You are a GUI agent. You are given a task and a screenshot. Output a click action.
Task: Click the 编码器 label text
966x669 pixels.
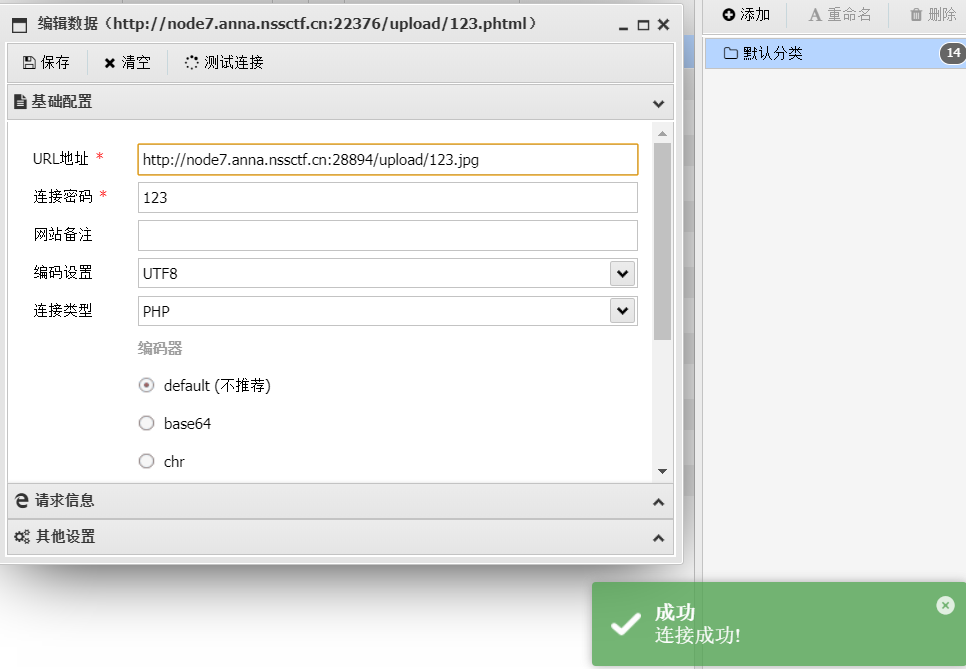pos(160,349)
